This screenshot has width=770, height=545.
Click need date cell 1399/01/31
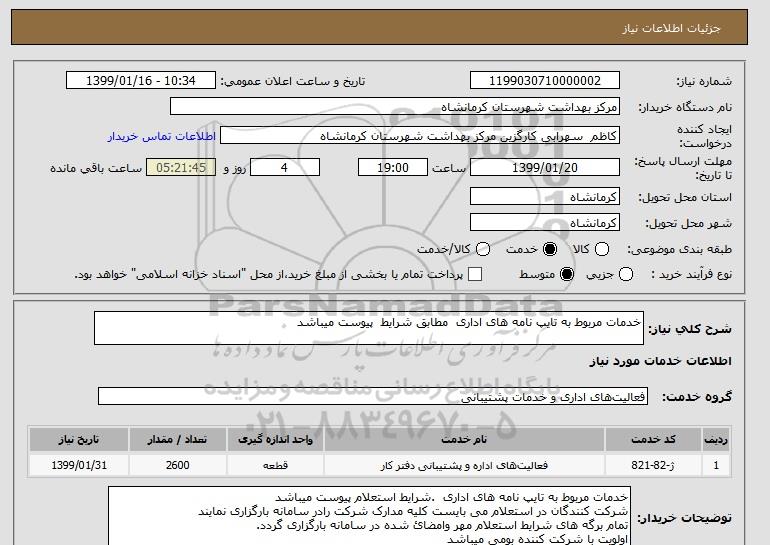[79, 465]
